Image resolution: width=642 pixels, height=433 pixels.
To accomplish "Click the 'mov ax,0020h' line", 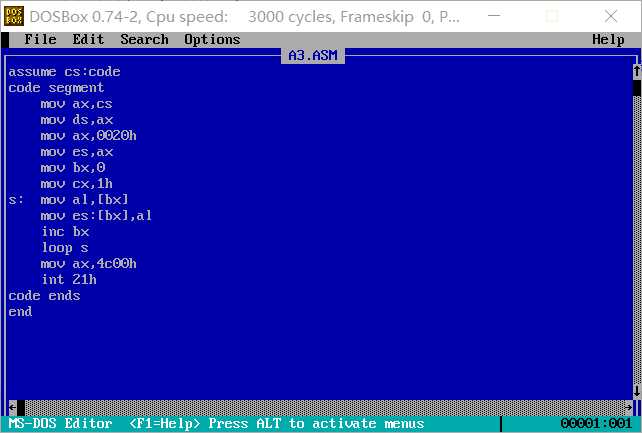I will point(88,135).
